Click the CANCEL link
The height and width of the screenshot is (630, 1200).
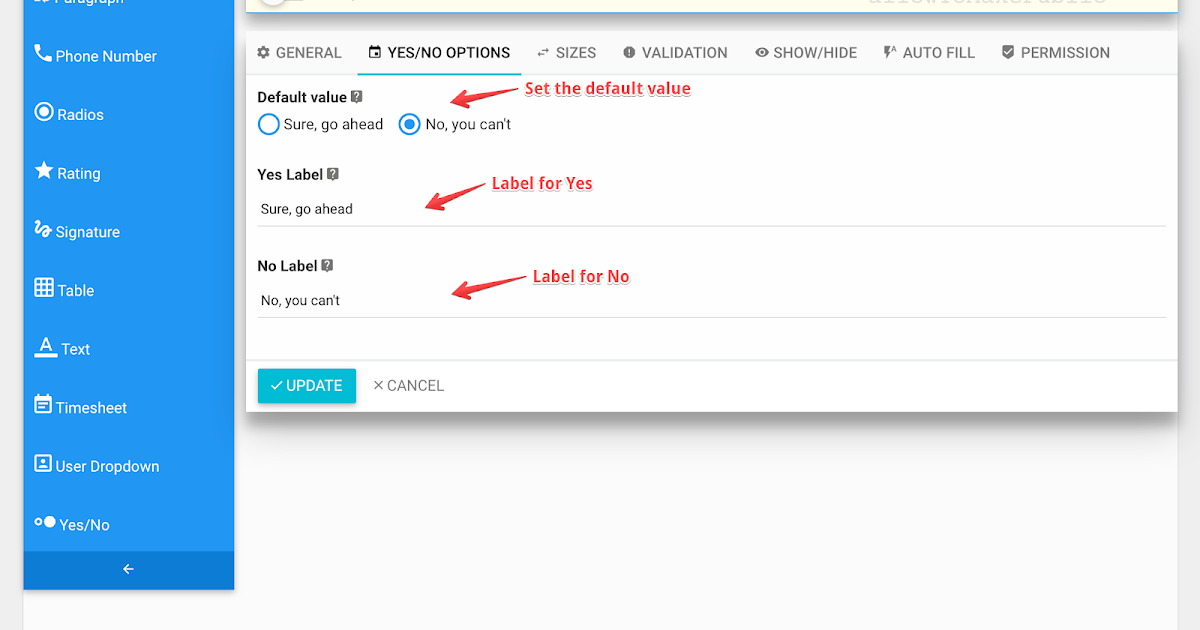click(408, 385)
